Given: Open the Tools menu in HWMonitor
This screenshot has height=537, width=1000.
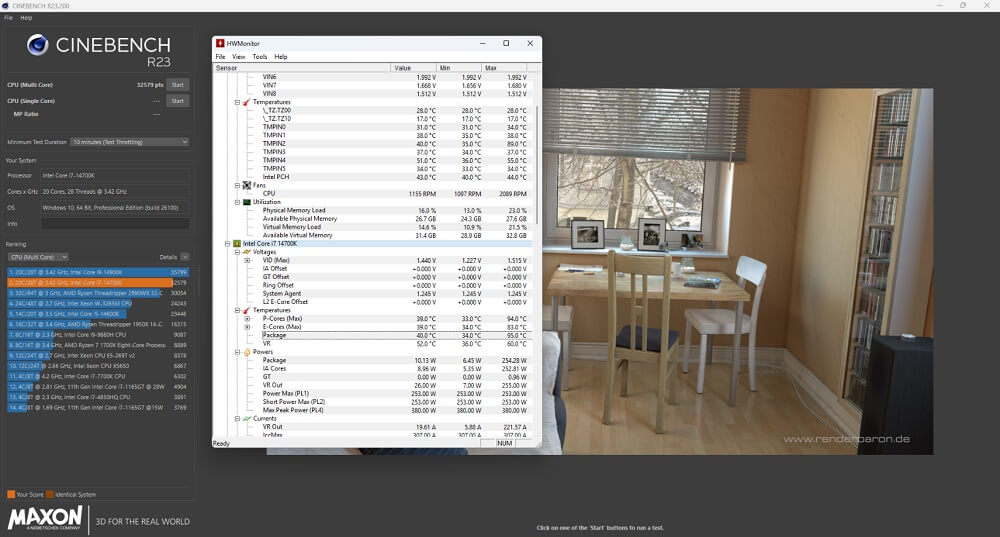Looking at the screenshot, I should [259, 57].
